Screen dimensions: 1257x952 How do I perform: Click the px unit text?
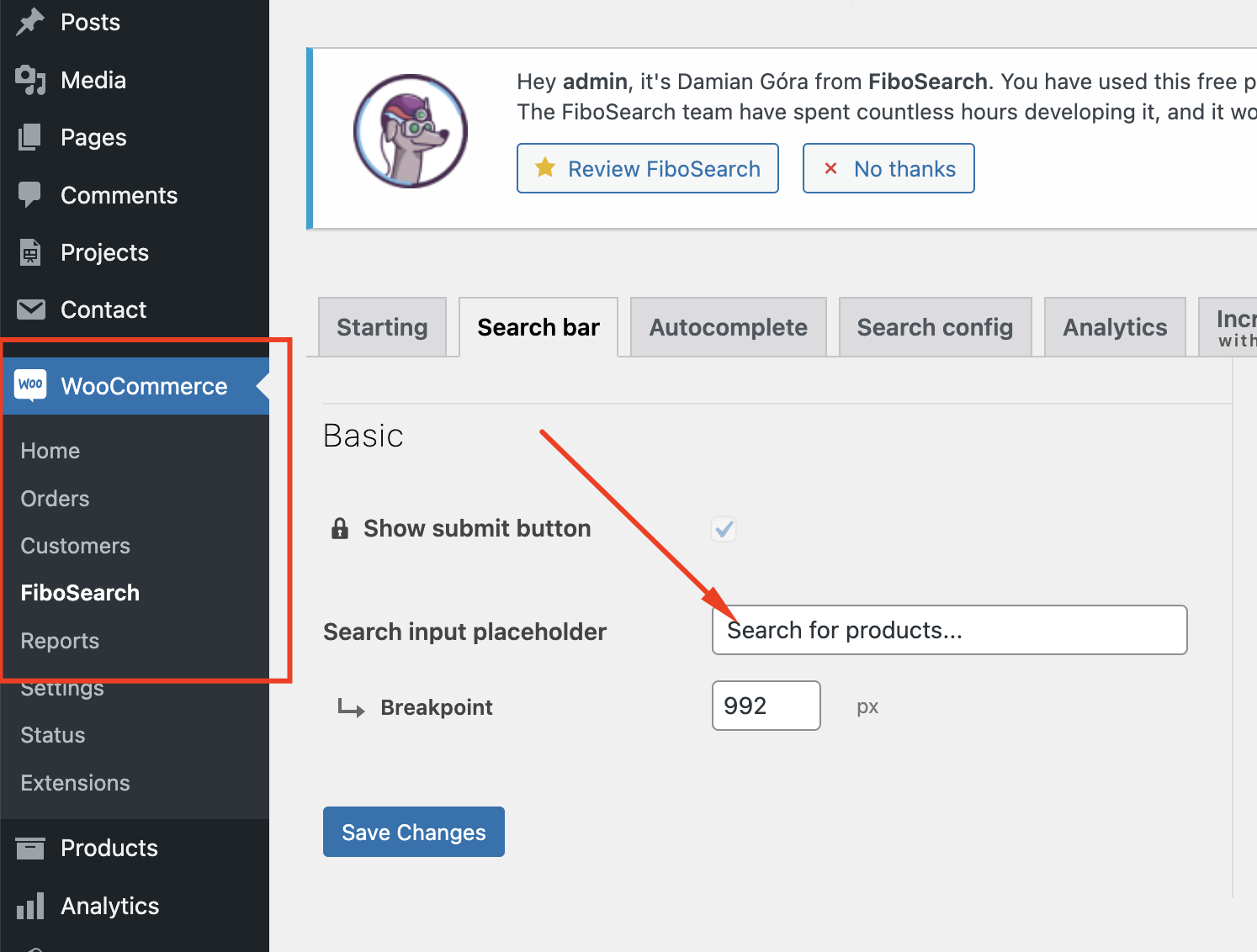click(x=867, y=707)
